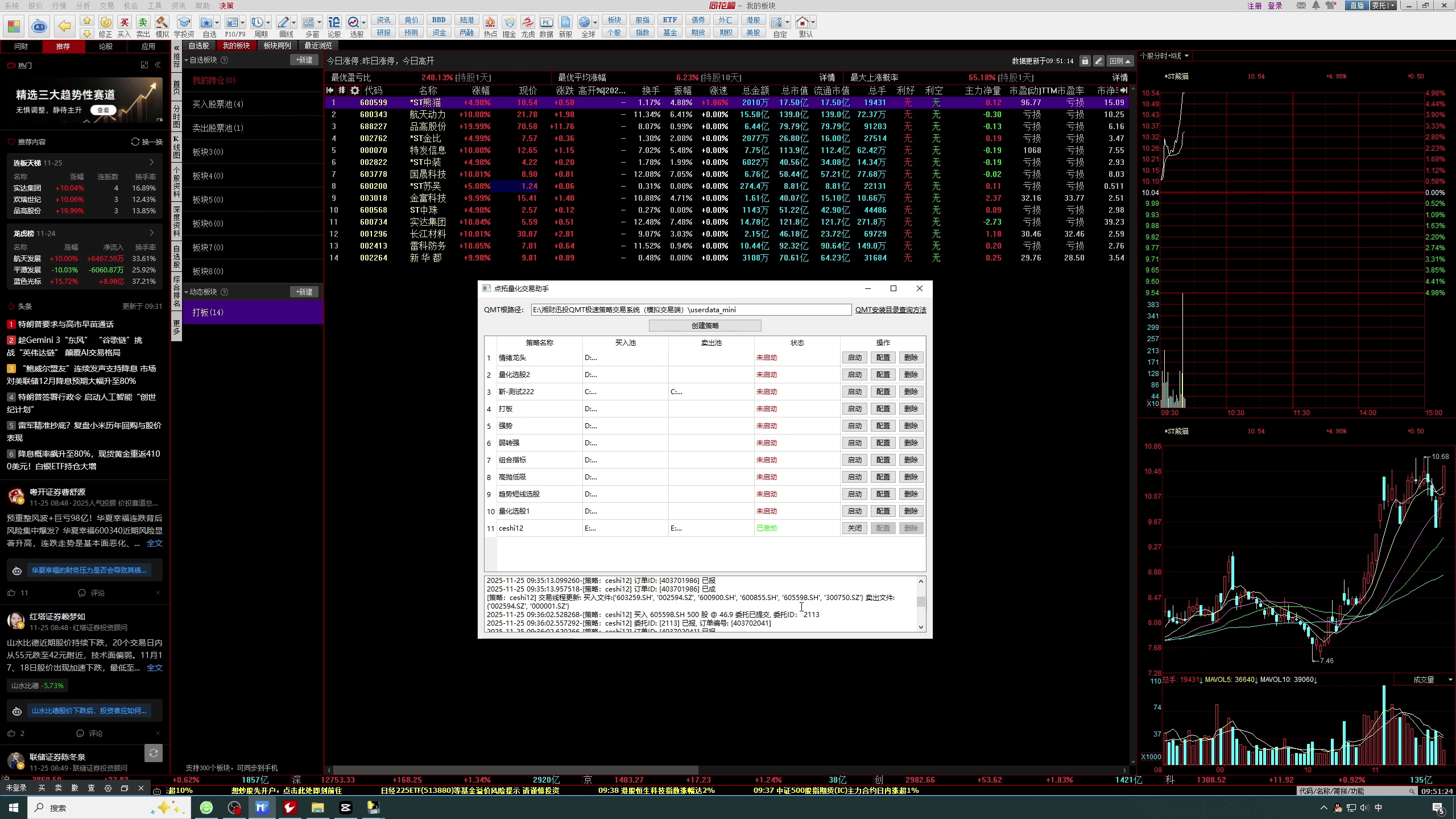Toggle the 回测 backtest panel button
1456x819 pixels.
click(x=1120, y=61)
